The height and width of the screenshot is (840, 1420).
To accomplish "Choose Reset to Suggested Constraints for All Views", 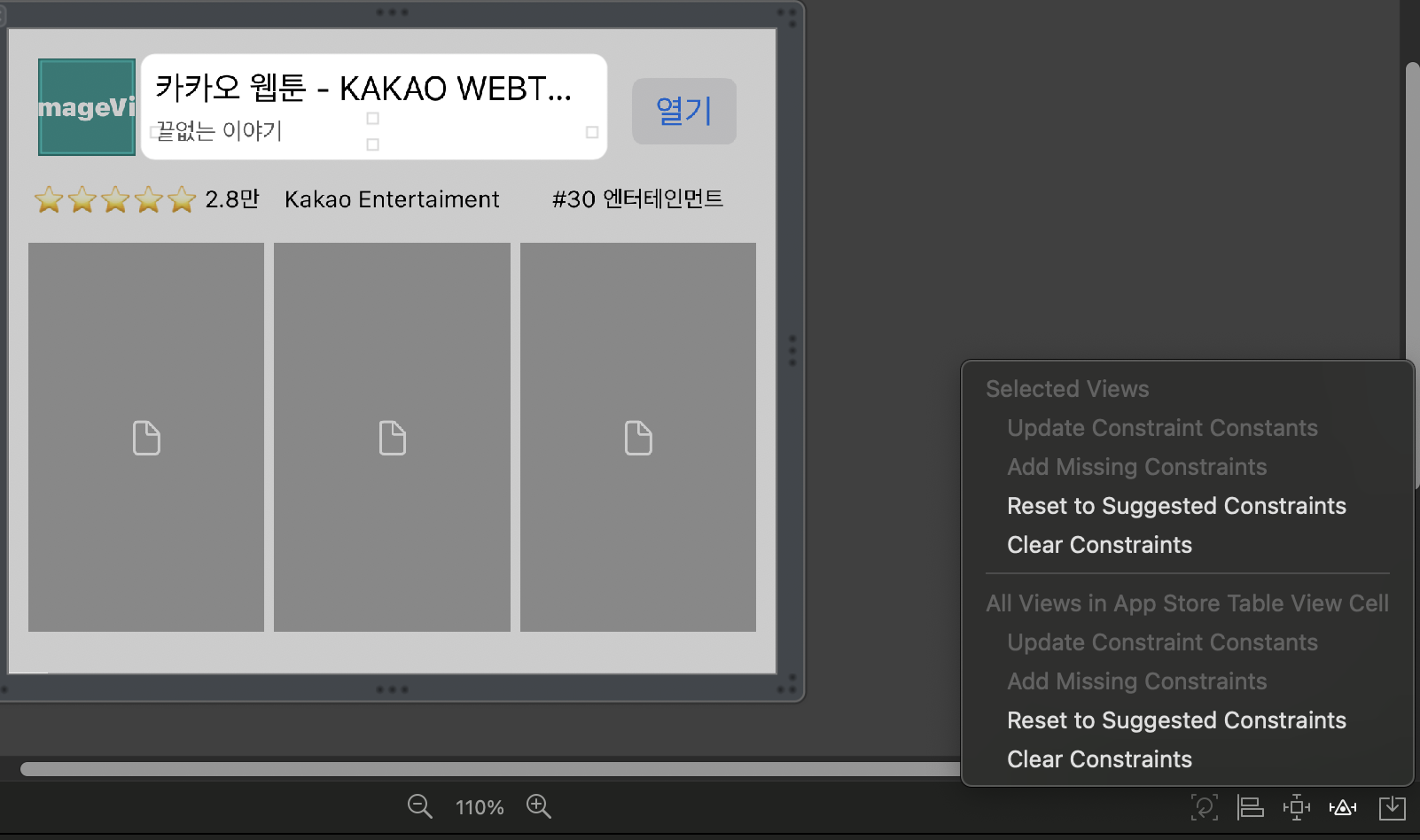I will pos(1176,720).
